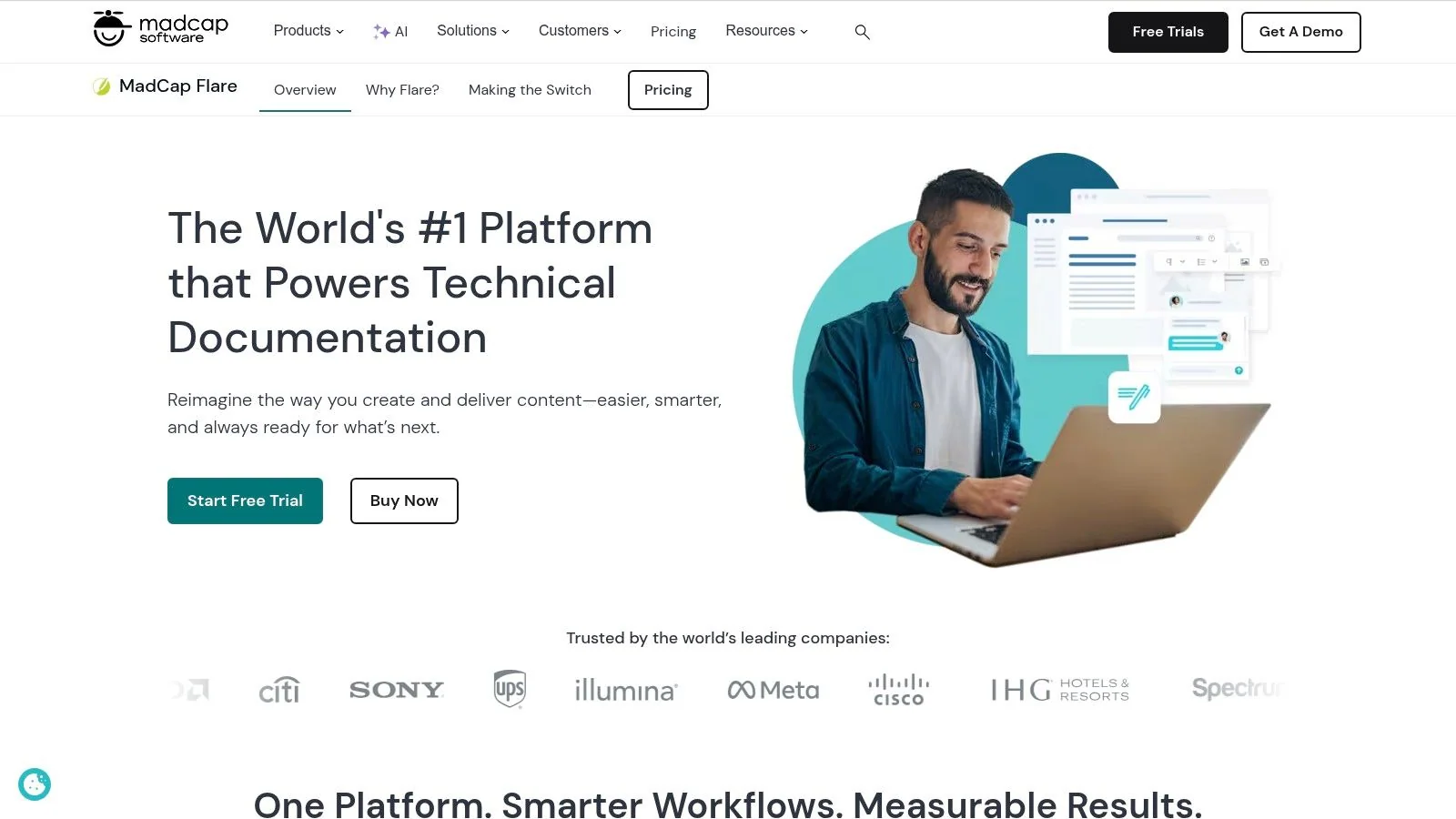This screenshot has width=1456, height=819.
Task: Click the MadCap Flare leaf icon
Action: tap(102, 86)
